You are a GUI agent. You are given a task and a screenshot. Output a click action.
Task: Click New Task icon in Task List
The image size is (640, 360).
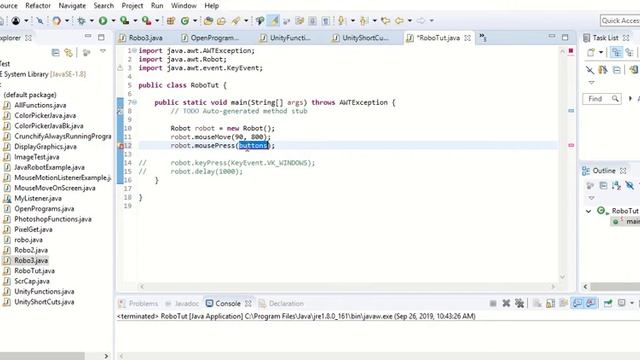click(591, 52)
